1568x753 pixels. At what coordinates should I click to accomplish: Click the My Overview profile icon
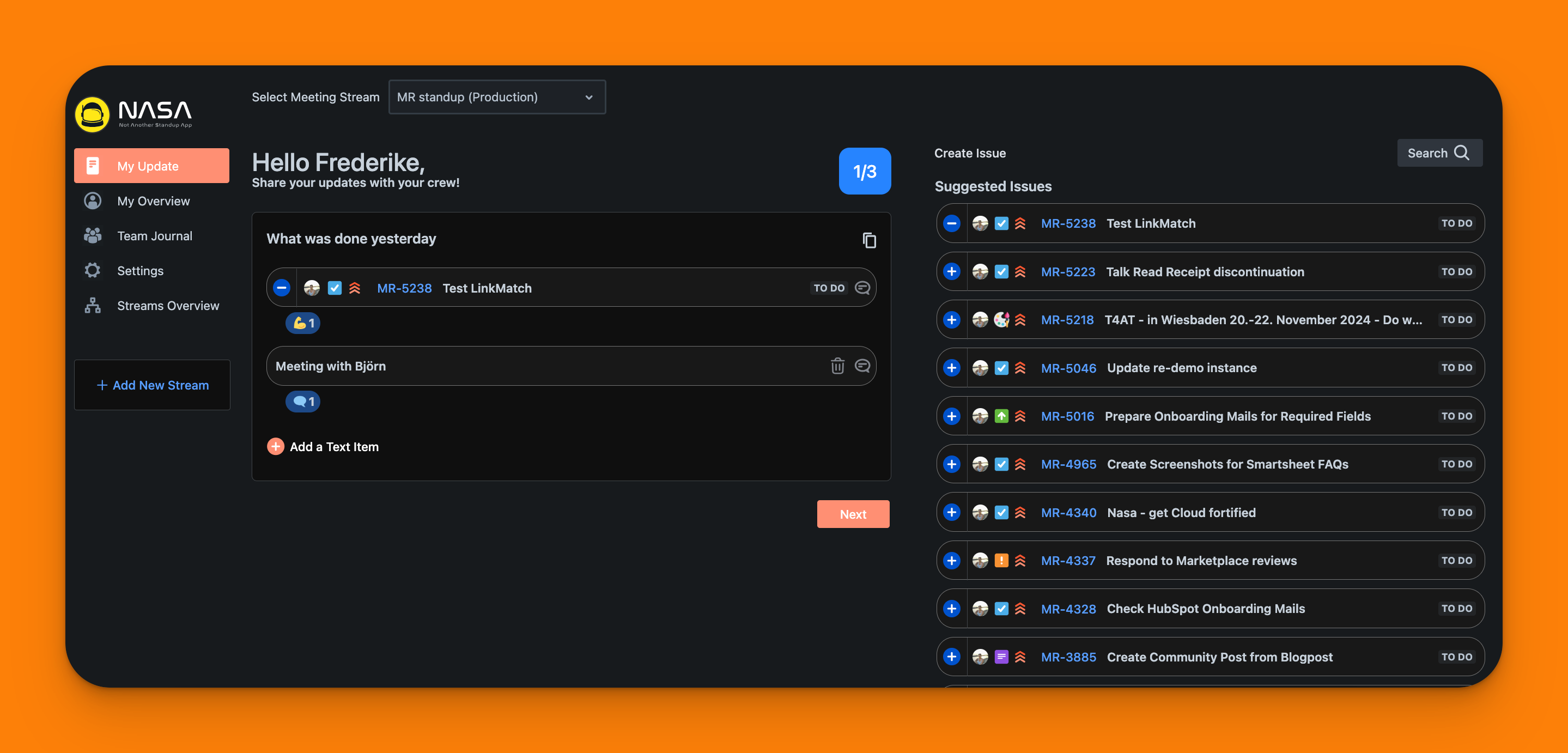pos(93,201)
